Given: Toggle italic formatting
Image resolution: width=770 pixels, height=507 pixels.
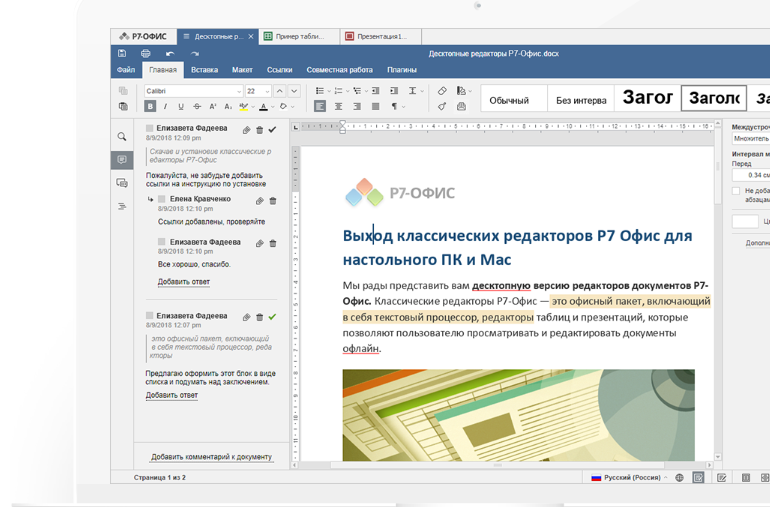Looking at the screenshot, I should [165, 106].
